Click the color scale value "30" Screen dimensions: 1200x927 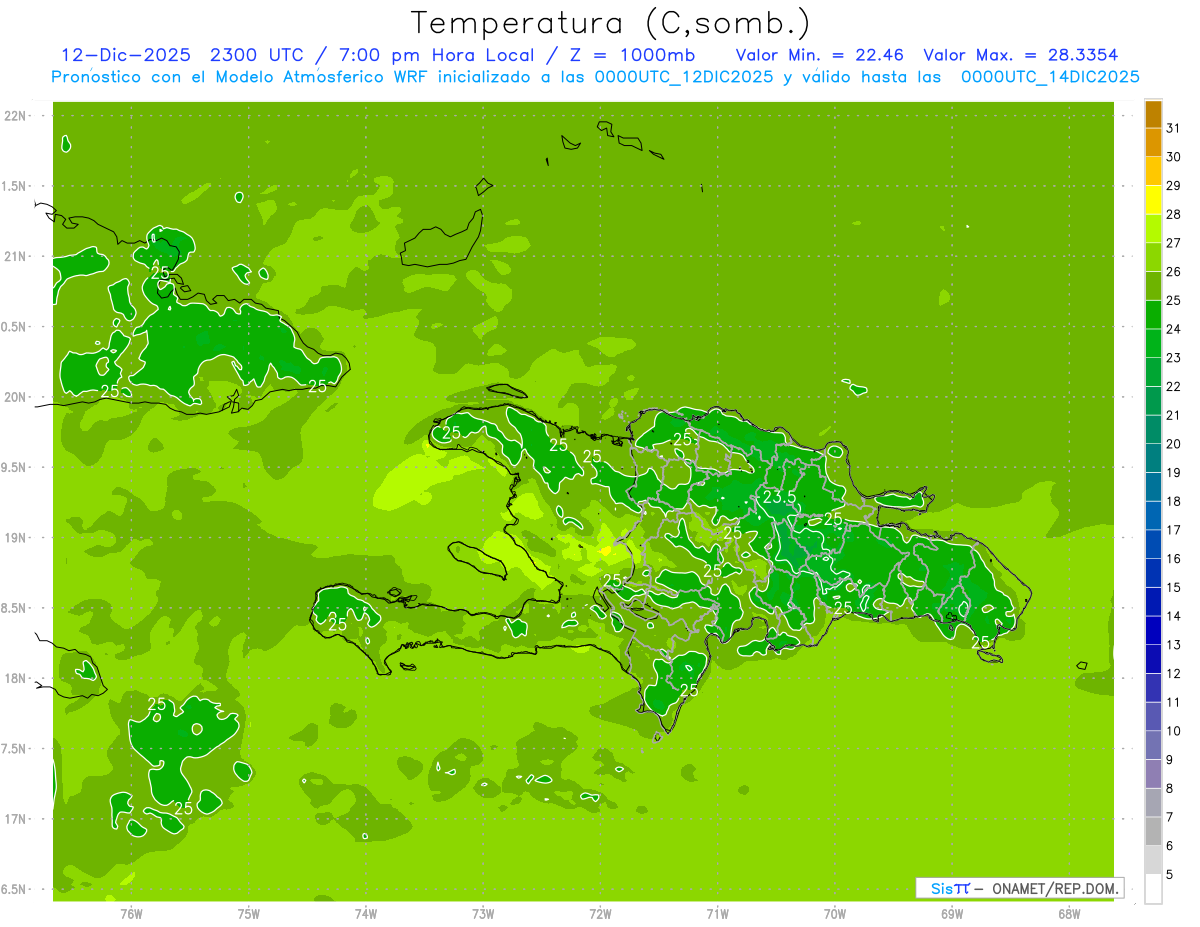1174,157
